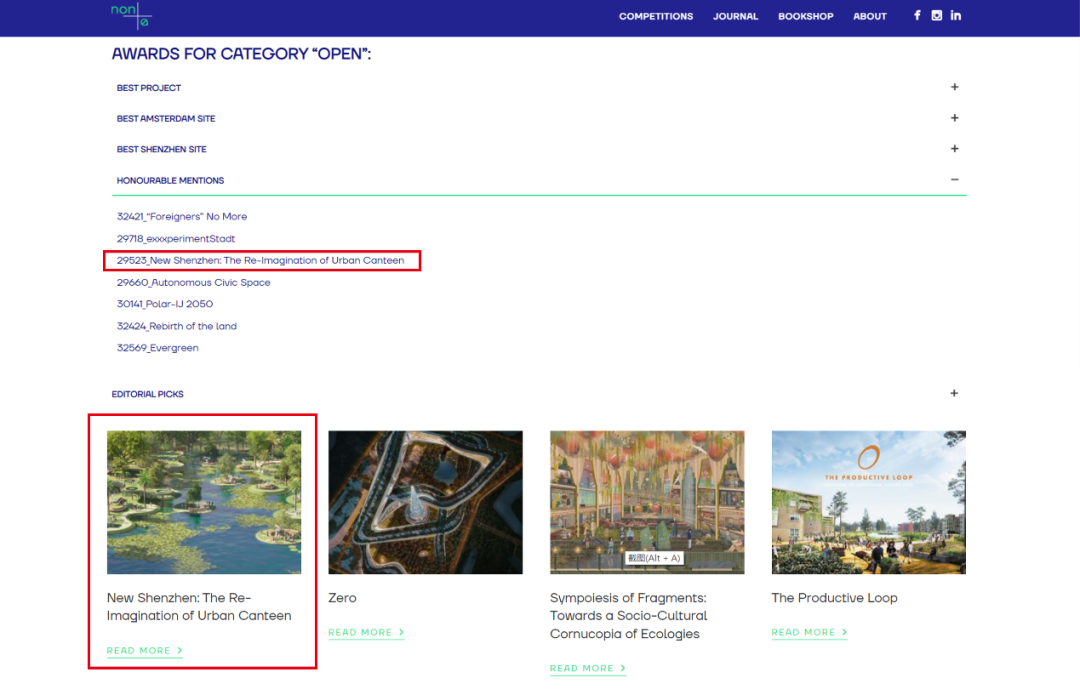Go to the Journal page
The height and width of the screenshot is (695, 1080).
tap(735, 16)
